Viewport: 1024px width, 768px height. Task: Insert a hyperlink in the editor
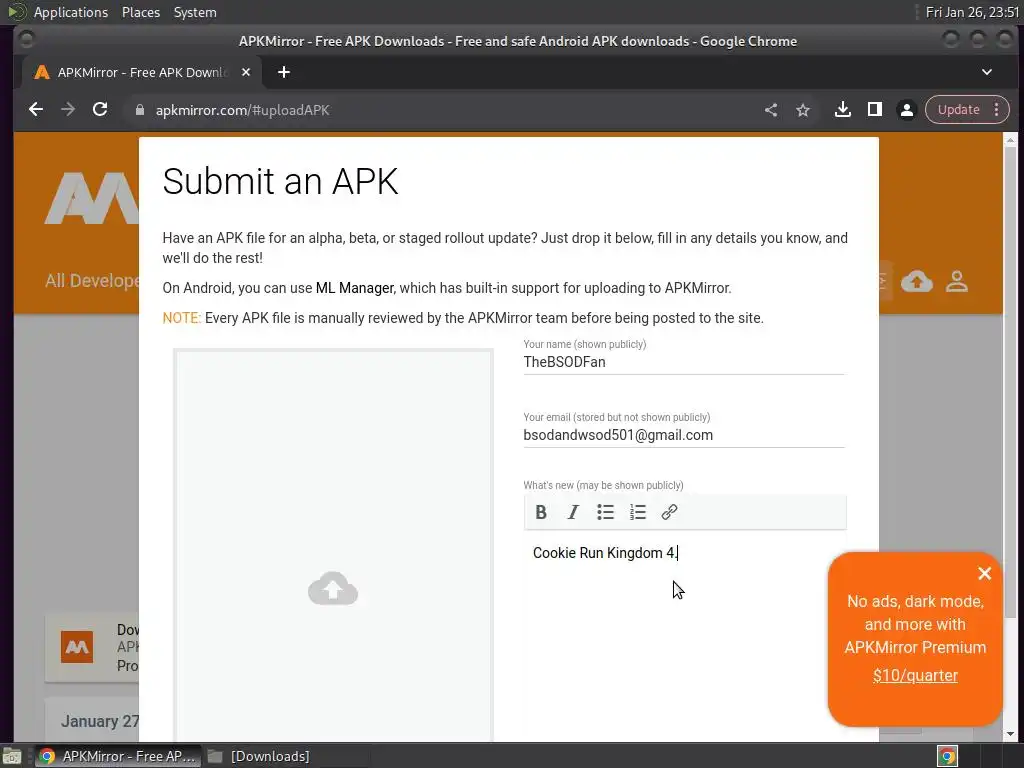tap(669, 512)
